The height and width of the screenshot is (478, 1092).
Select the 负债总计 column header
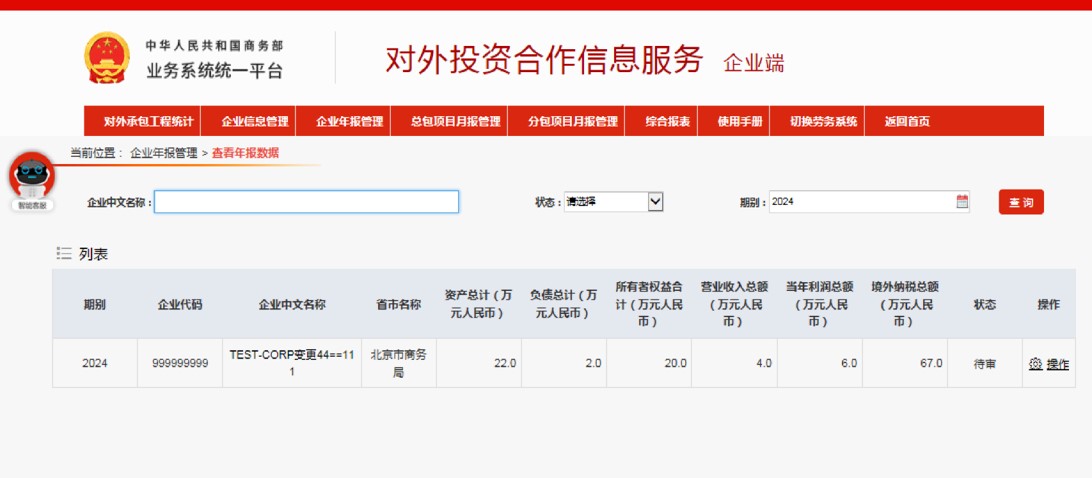coord(563,304)
